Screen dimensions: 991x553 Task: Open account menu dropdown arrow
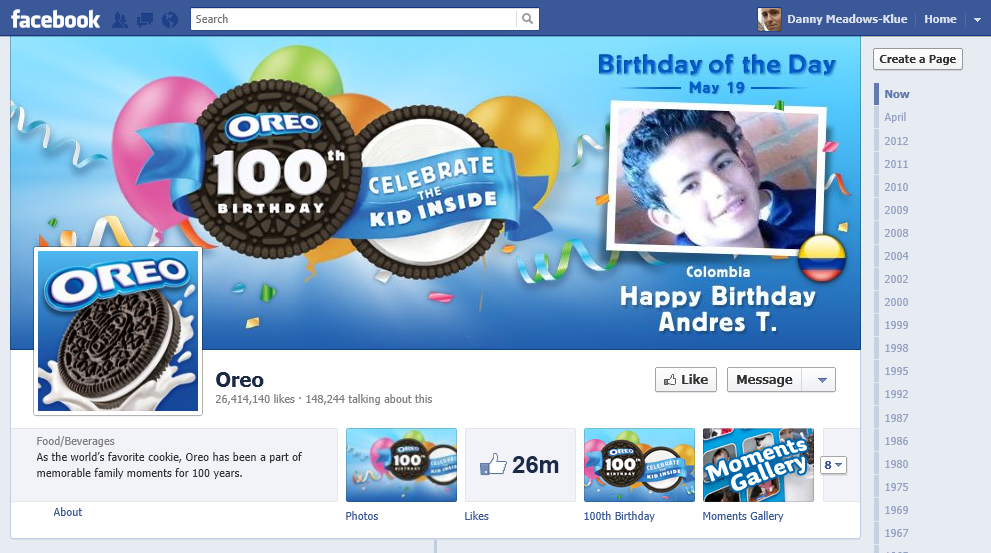point(977,20)
